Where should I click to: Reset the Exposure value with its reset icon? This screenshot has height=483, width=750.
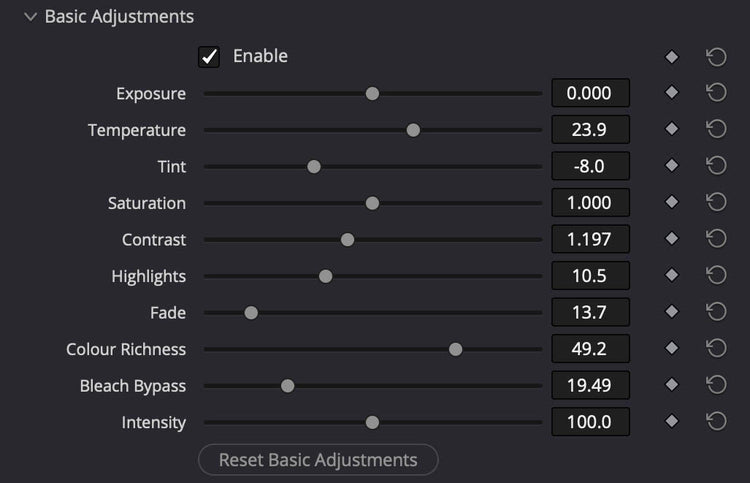pos(716,93)
